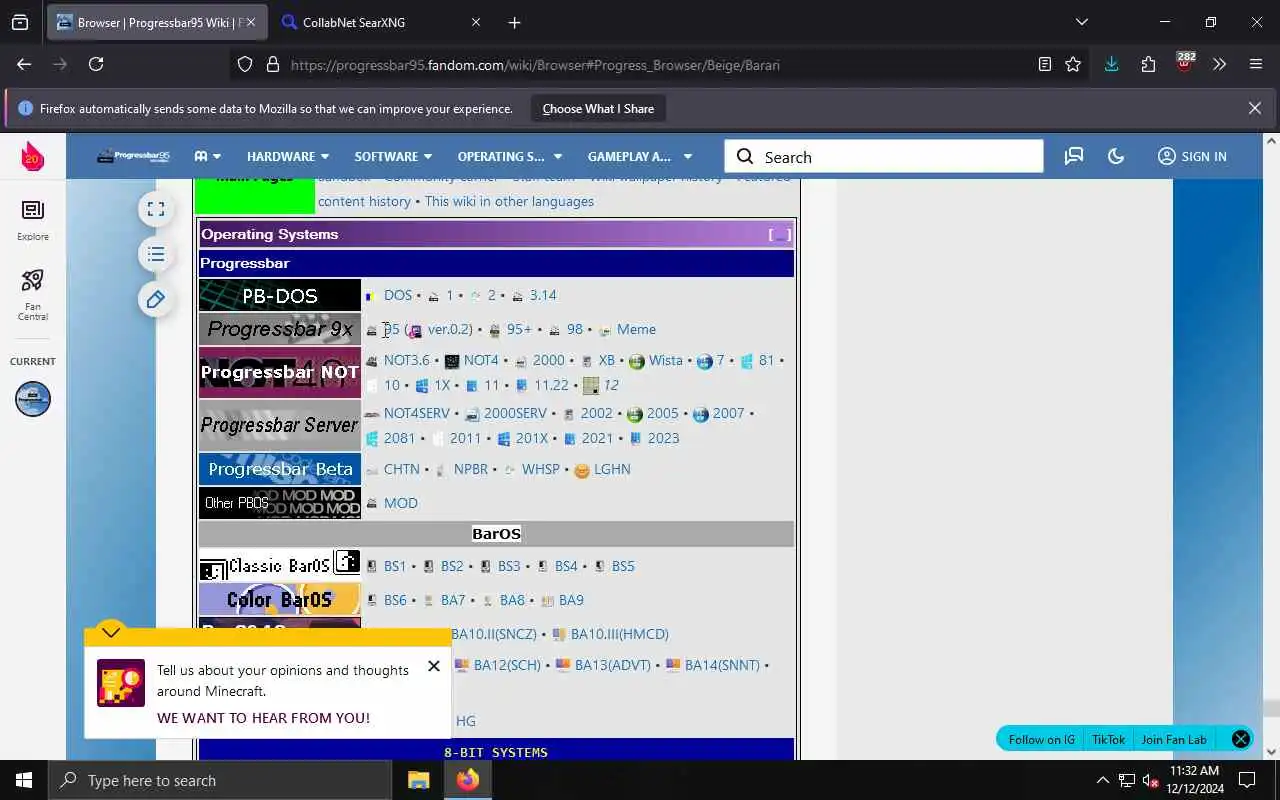
Task: Follow the 2000SERV link
Action: pyautogui.click(x=515, y=413)
